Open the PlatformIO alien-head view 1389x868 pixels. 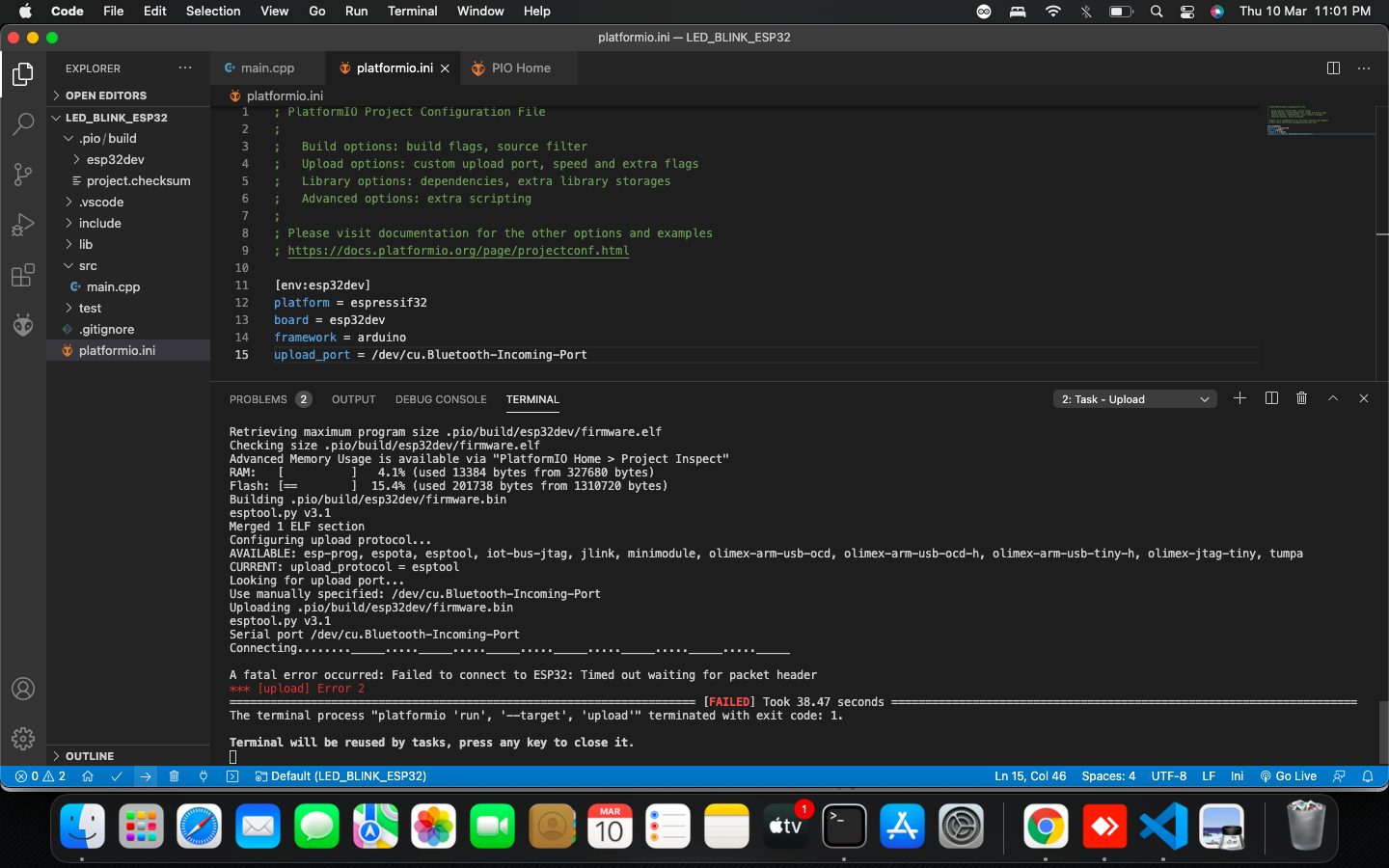[x=23, y=325]
